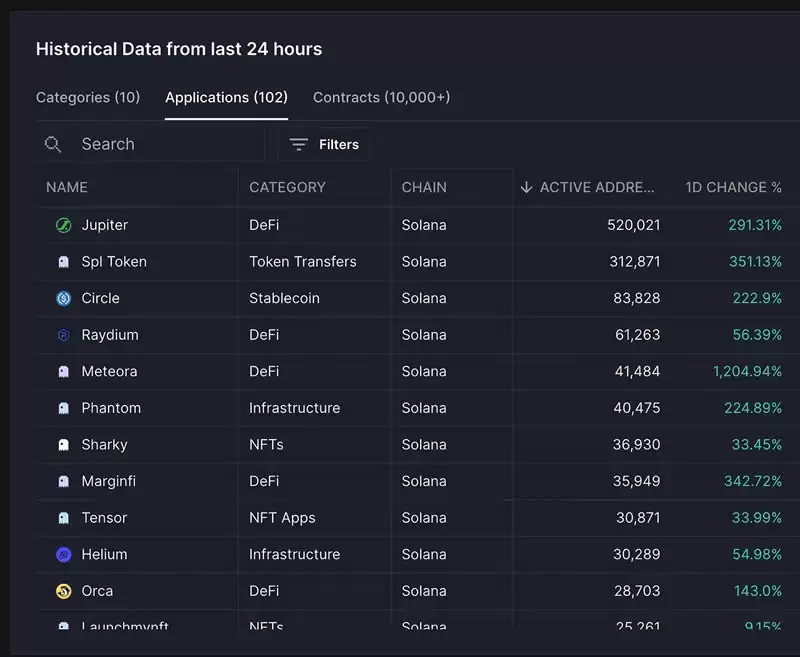Click the Circle stablecoin logo icon
The width and height of the screenshot is (800, 657).
pos(64,298)
